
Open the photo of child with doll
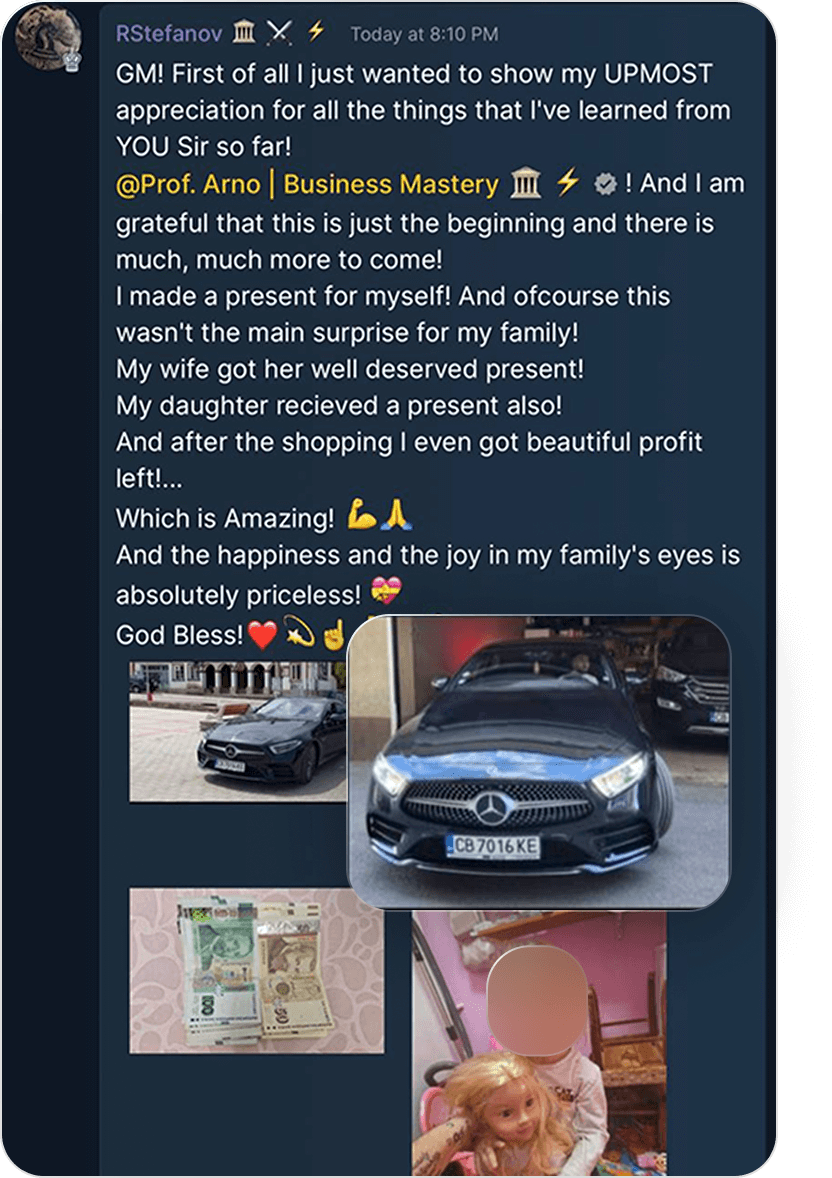coord(538,1040)
